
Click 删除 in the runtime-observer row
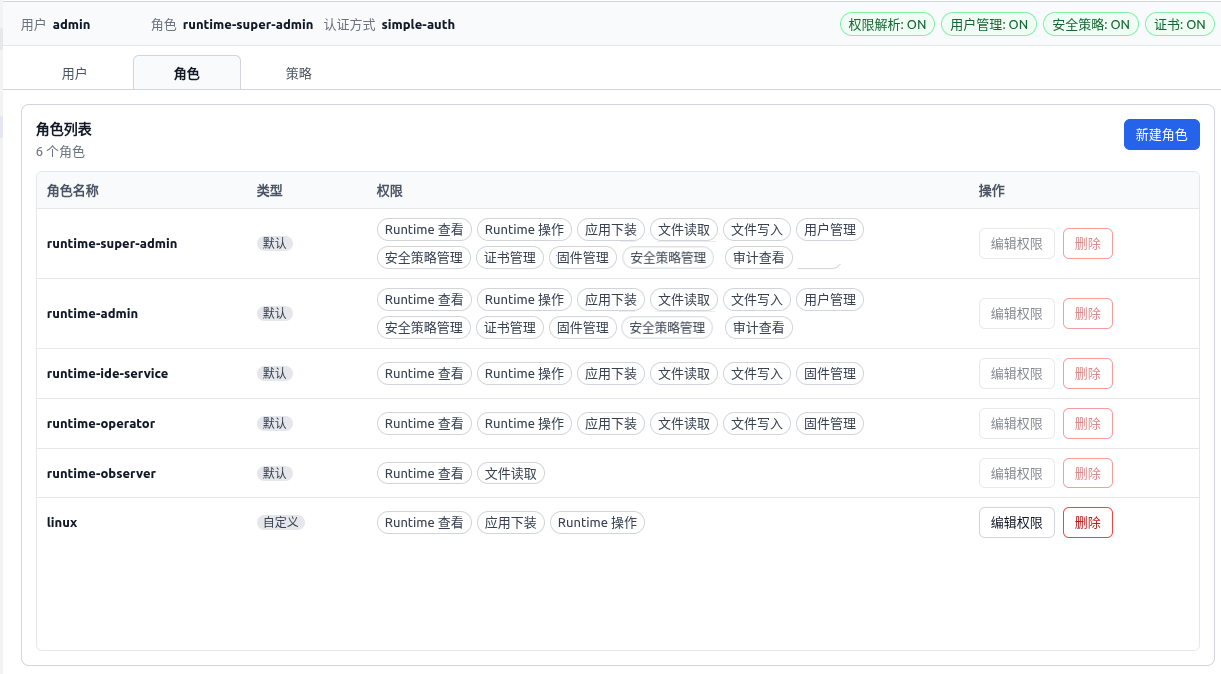tap(1087, 474)
